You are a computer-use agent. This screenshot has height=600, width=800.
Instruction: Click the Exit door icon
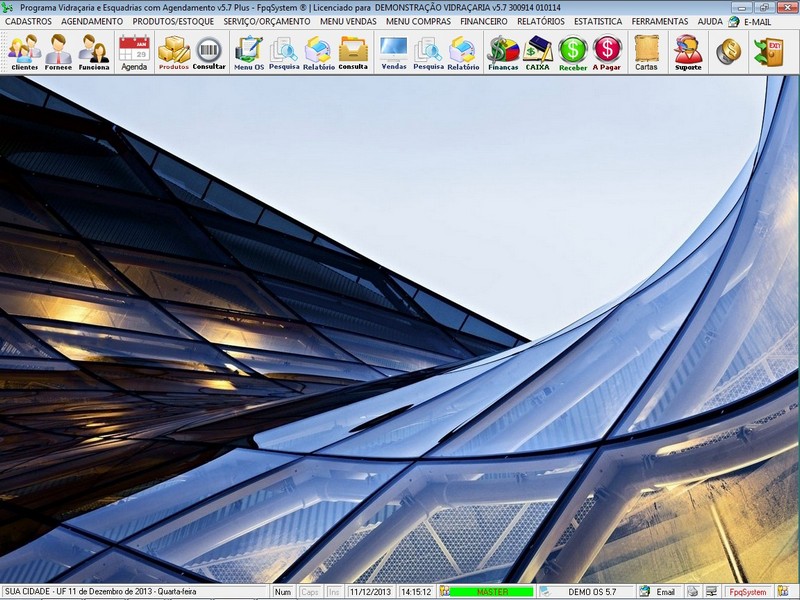point(769,51)
